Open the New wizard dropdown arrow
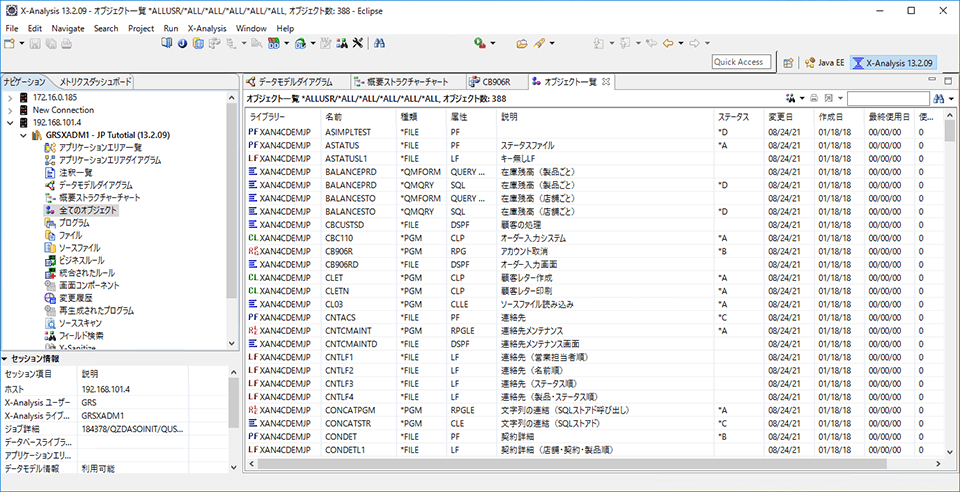Viewport: 960px width, 492px height. pos(21,43)
